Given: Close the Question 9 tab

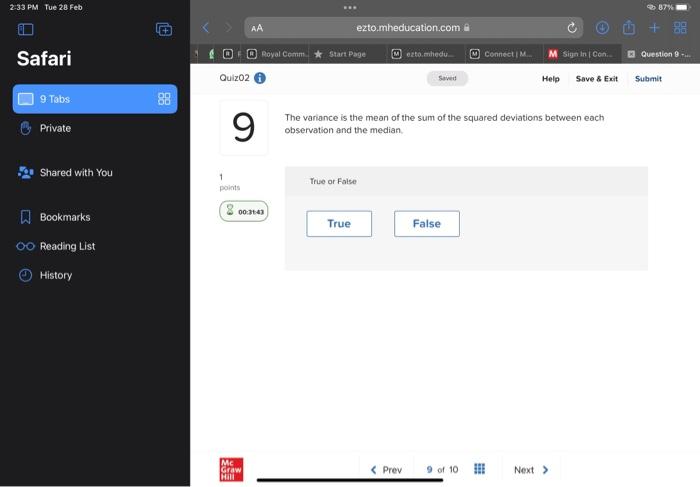Looking at the screenshot, I should point(631,54).
